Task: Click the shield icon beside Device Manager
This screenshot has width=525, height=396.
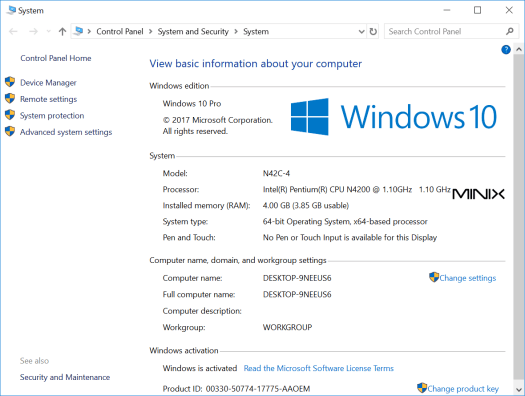Action: 10,82
